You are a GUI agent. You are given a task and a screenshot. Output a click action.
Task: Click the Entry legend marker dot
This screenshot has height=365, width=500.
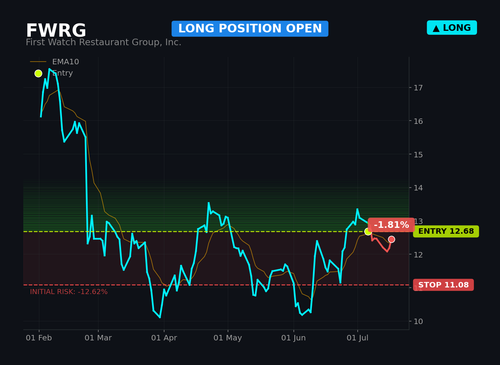38,73
